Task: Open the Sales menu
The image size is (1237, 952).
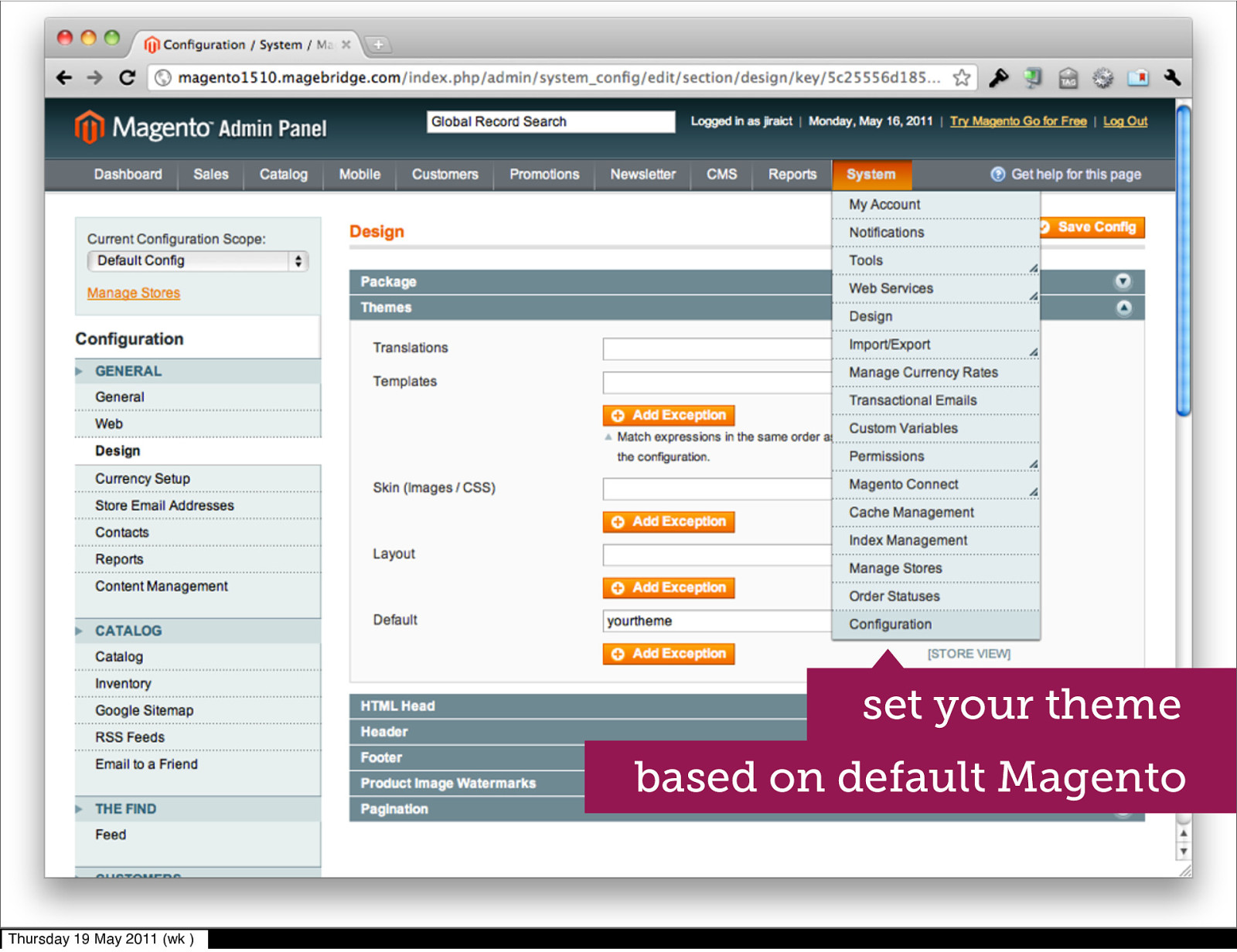Action: coord(211,175)
